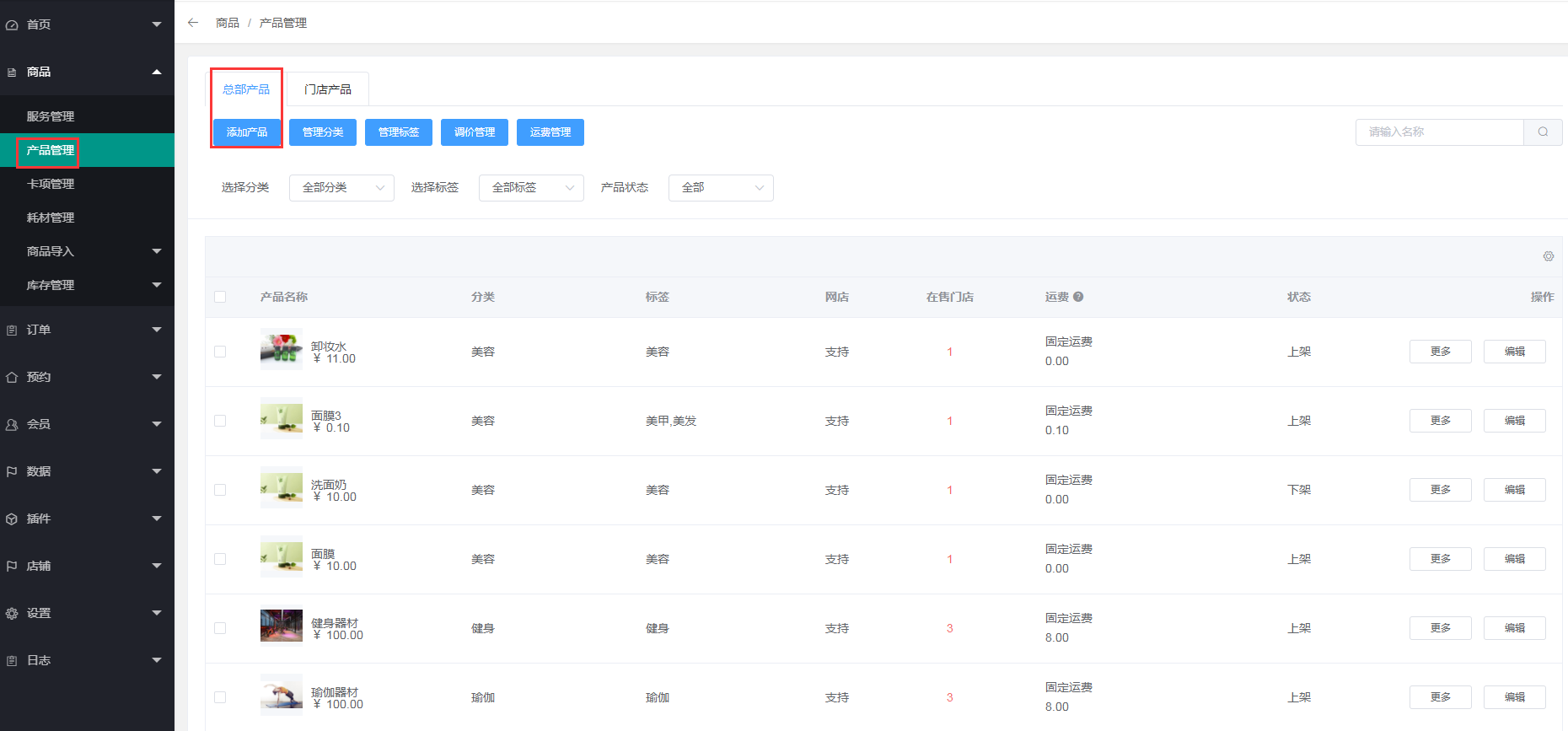The height and width of the screenshot is (731, 1568).
Task: Open 卡项管理 in the sidebar menu
Action: (x=51, y=184)
